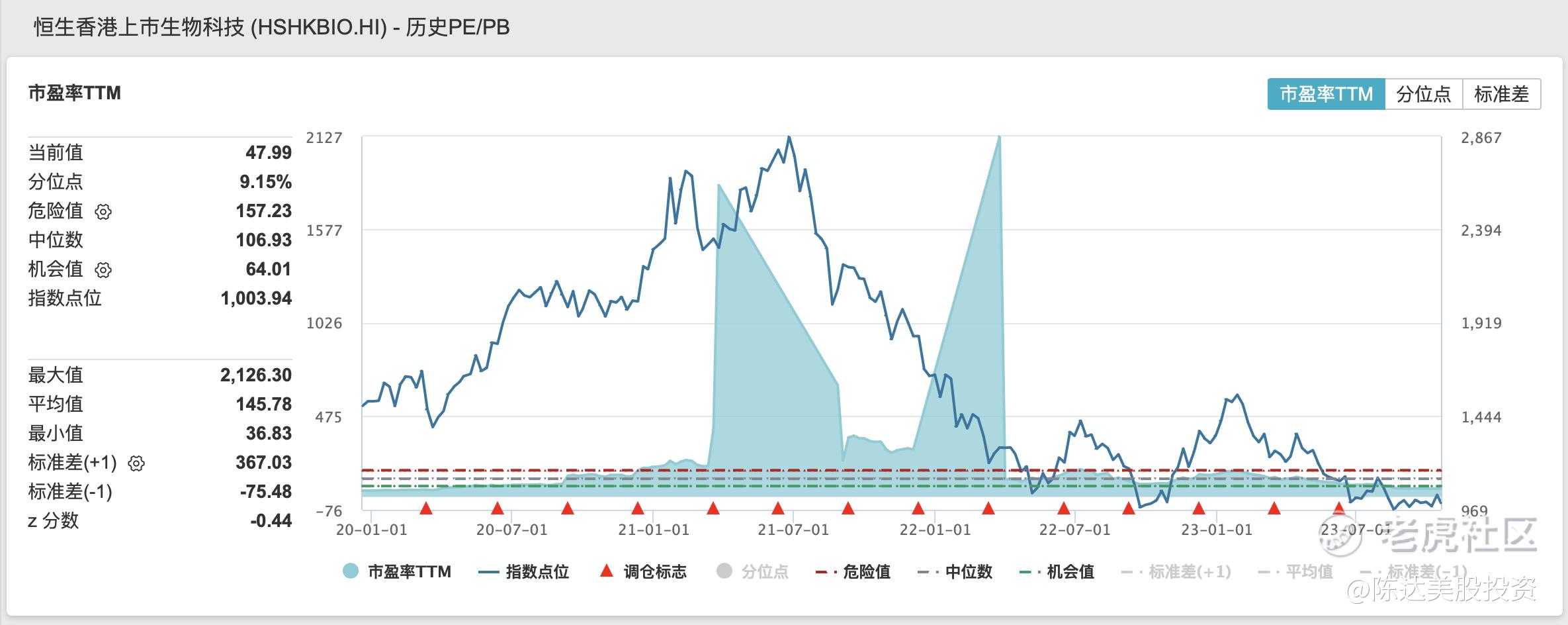The width and height of the screenshot is (1568, 625).
Task: Click the 市盈率TTM teal circle legend icon
Action: tap(351, 571)
